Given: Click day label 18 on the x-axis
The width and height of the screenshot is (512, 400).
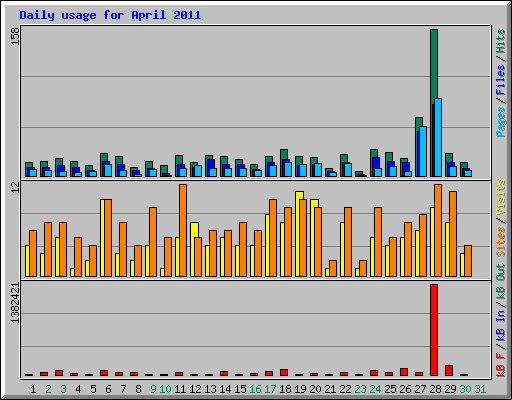Looking at the screenshot, I should pos(285,389).
